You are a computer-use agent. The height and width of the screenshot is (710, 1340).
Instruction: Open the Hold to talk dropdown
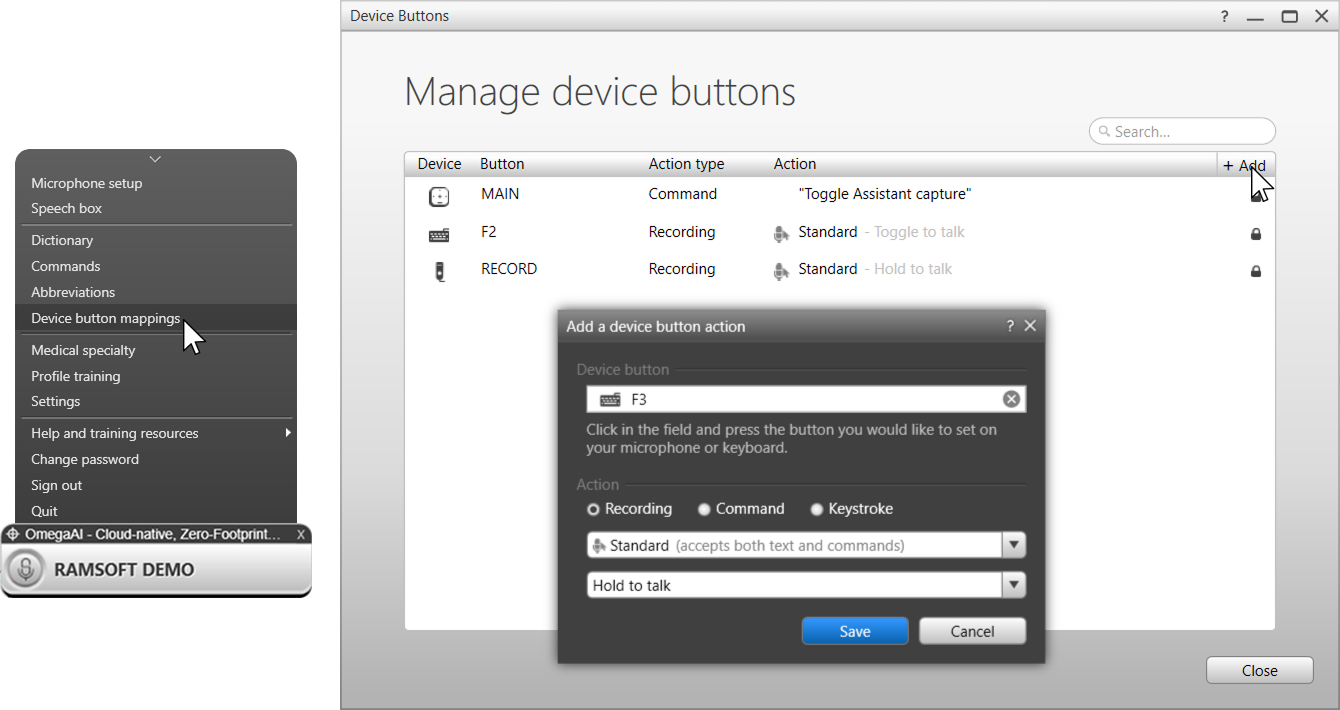click(1014, 585)
